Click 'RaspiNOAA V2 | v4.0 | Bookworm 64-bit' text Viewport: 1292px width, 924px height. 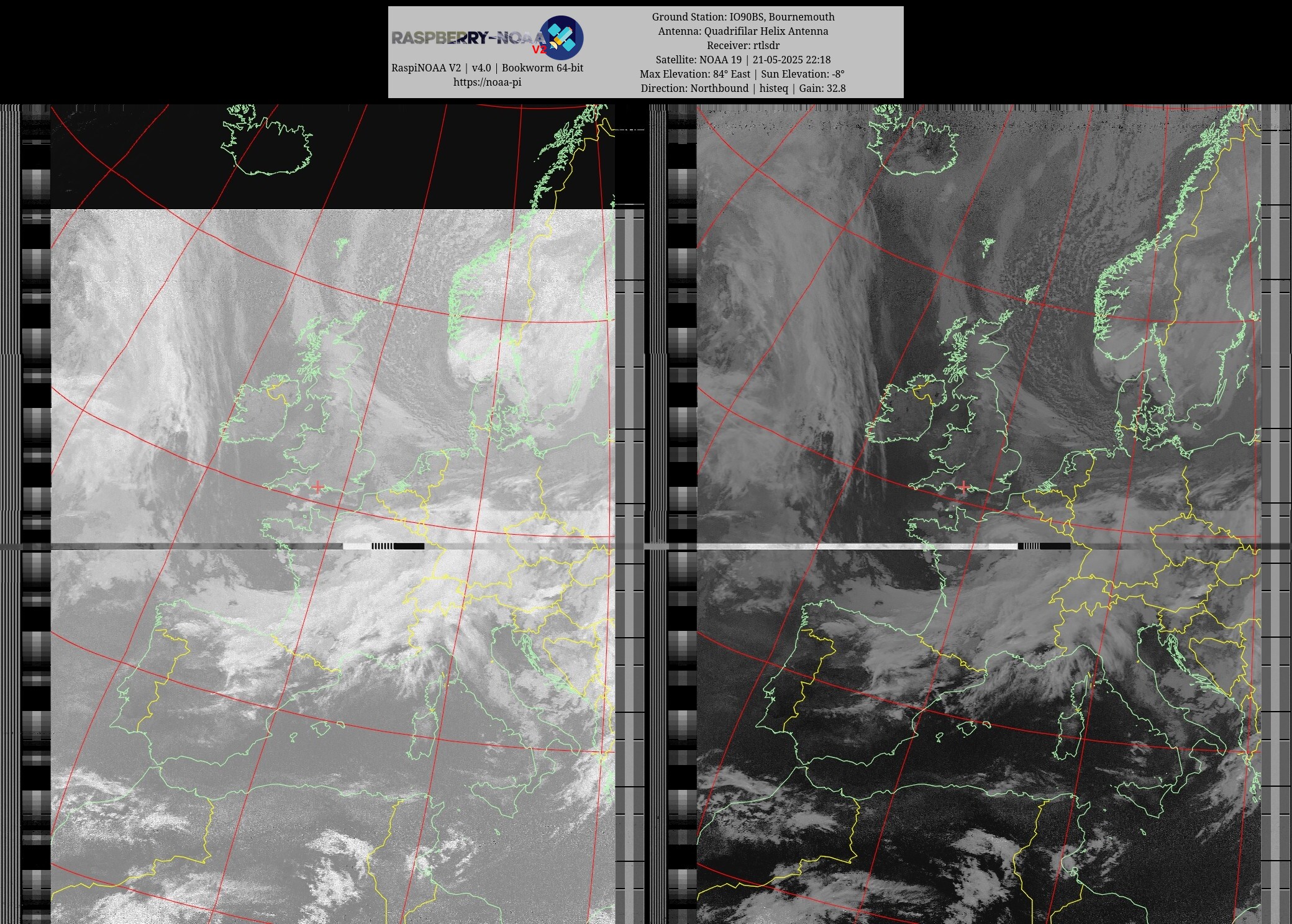pos(487,68)
